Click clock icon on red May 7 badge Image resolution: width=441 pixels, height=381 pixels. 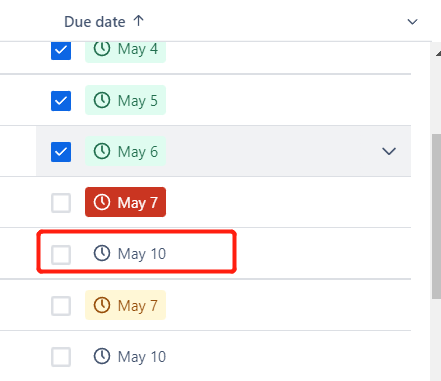102,202
